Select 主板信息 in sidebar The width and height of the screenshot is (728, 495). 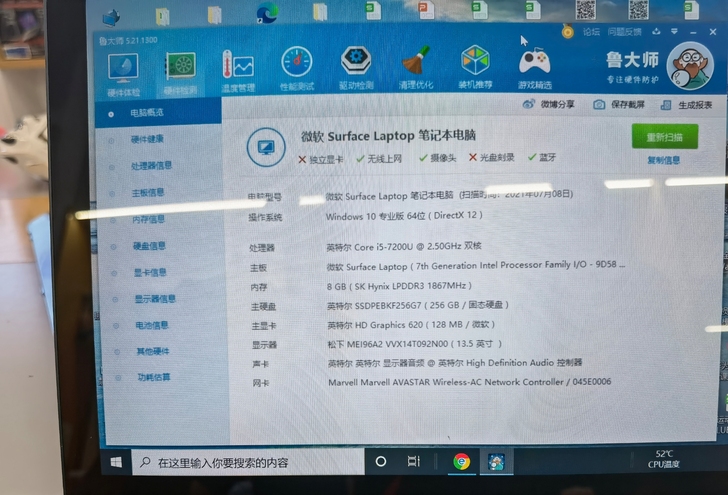(148, 192)
